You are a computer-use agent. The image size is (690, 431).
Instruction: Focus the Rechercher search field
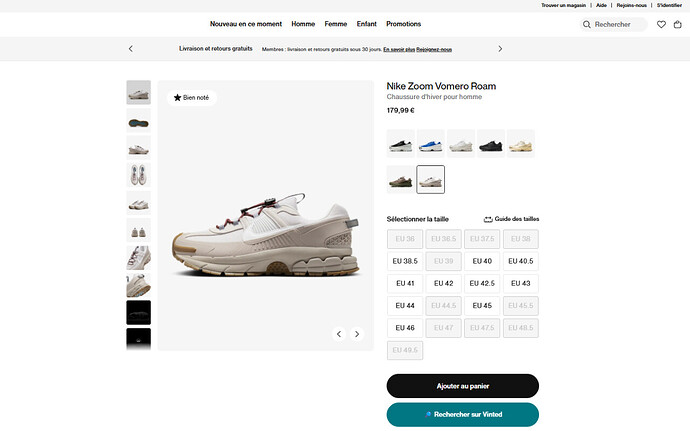tap(614, 25)
